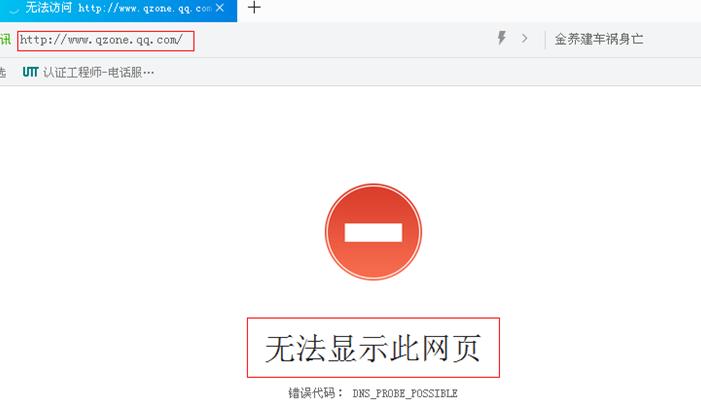Image resolution: width=701 pixels, height=417 pixels.
Task: Open a new tab with plus button
Action: (x=254, y=8)
